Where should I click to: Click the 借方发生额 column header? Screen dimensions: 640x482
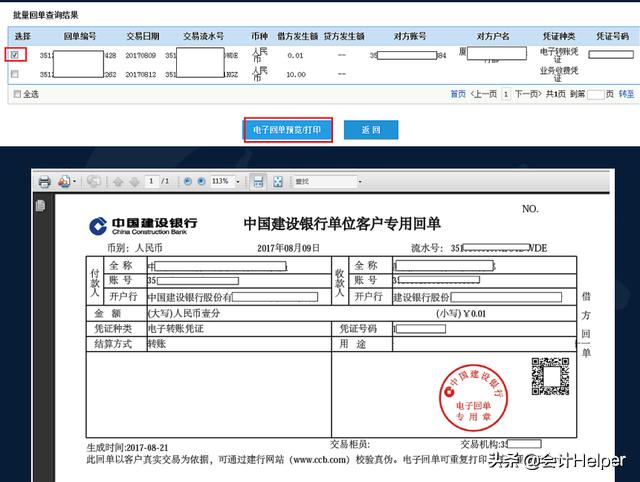click(298, 36)
